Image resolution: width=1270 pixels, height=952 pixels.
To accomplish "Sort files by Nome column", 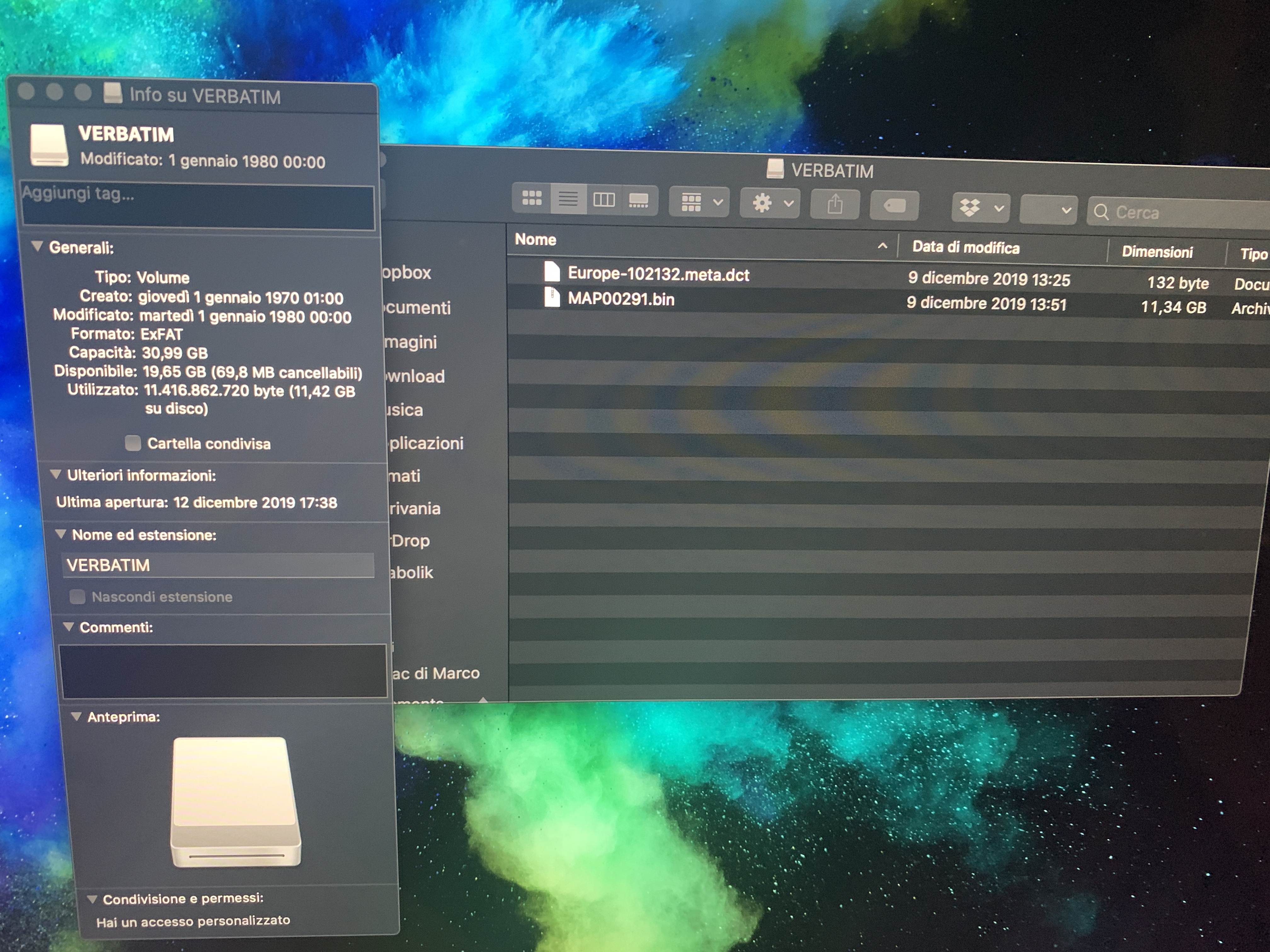I will (535, 239).
